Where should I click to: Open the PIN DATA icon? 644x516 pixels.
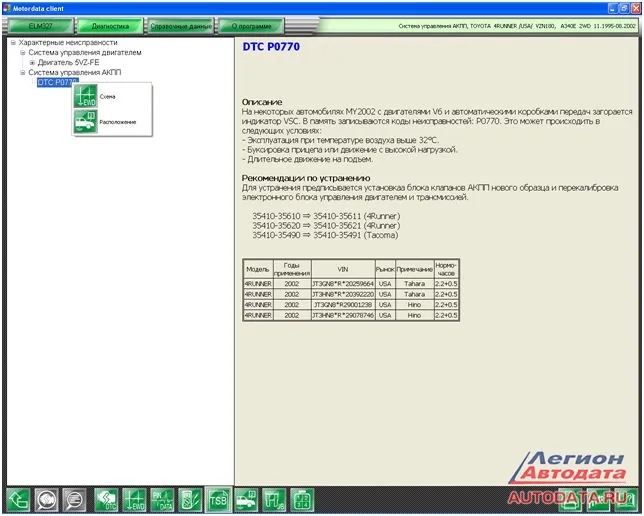162,500
